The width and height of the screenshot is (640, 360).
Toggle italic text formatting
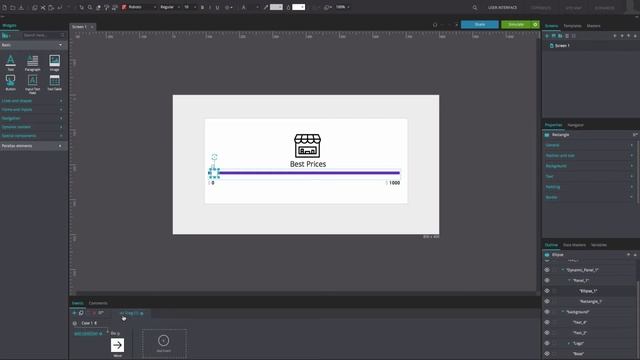[210, 7]
